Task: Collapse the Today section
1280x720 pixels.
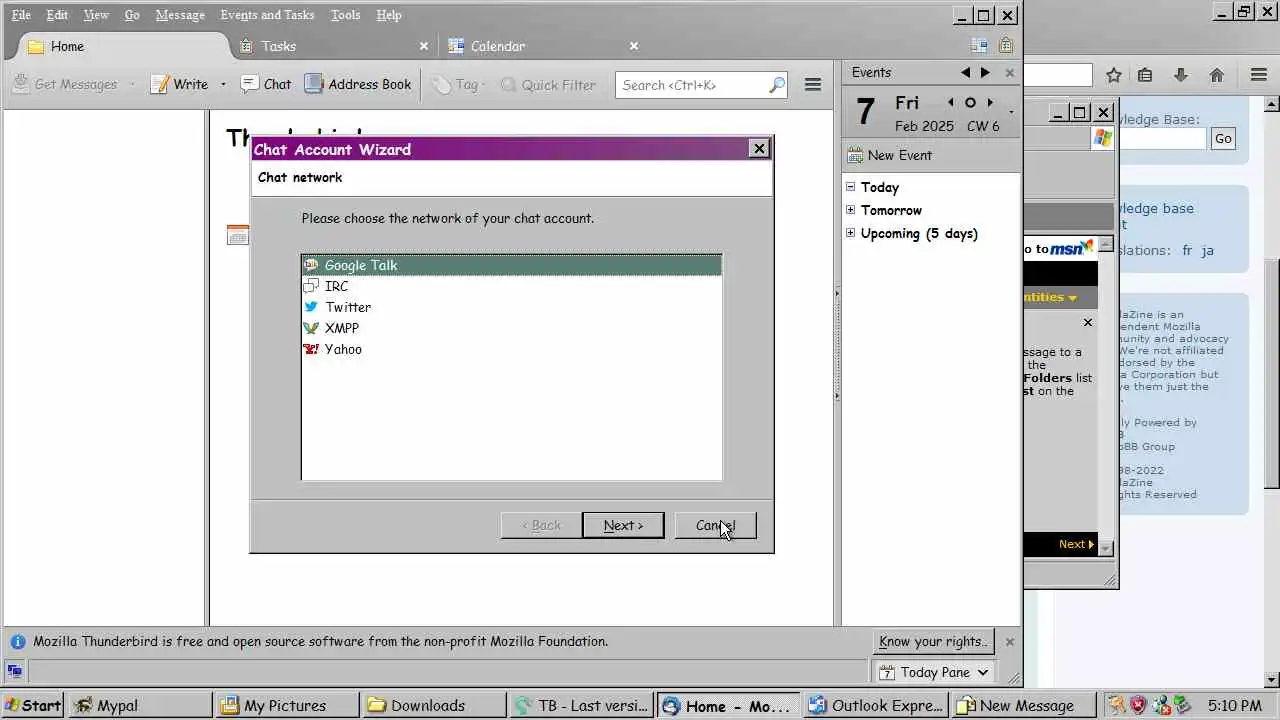Action: point(851,186)
